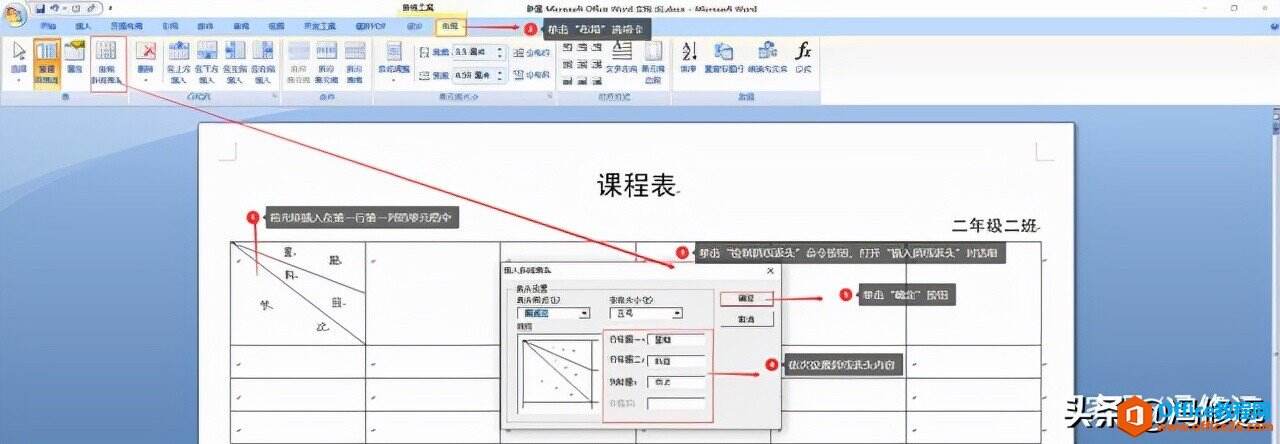Click the Row Title 1 (行标题一) field
Image resolution: width=1280 pixels, height=444 pixels.
(x=675, y=339)
